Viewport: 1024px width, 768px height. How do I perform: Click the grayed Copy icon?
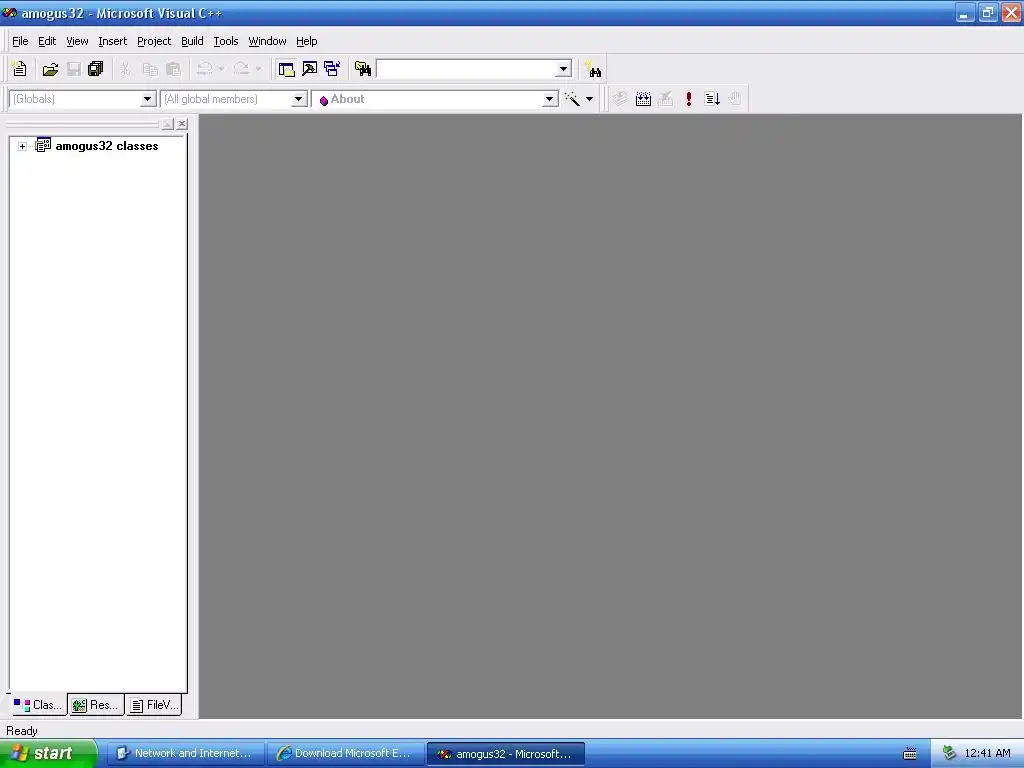click(150, 69)
